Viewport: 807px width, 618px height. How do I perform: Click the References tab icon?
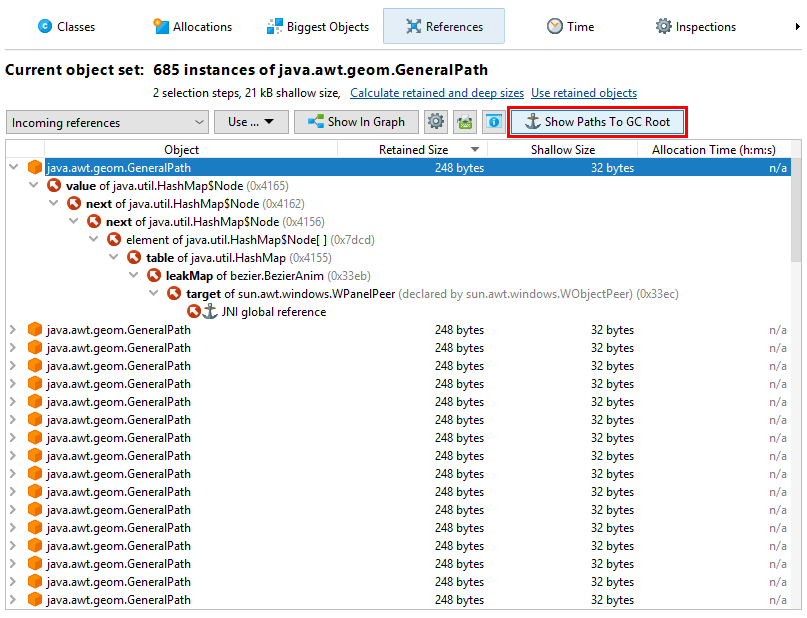(413, 26)
